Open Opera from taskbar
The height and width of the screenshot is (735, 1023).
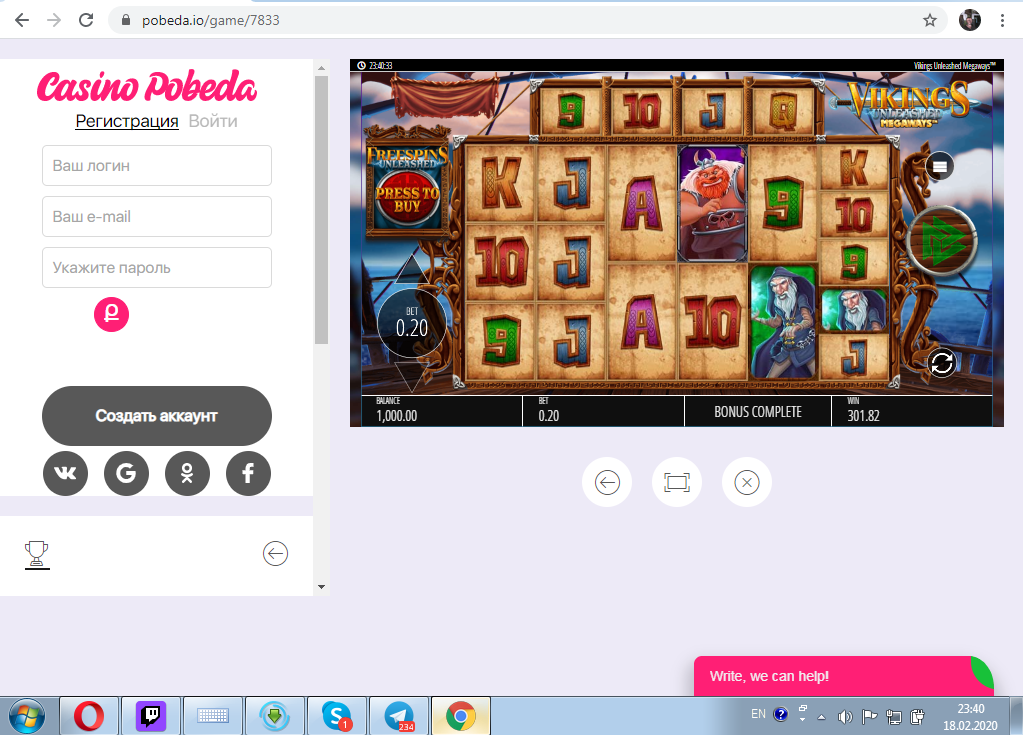click(89, 716)
